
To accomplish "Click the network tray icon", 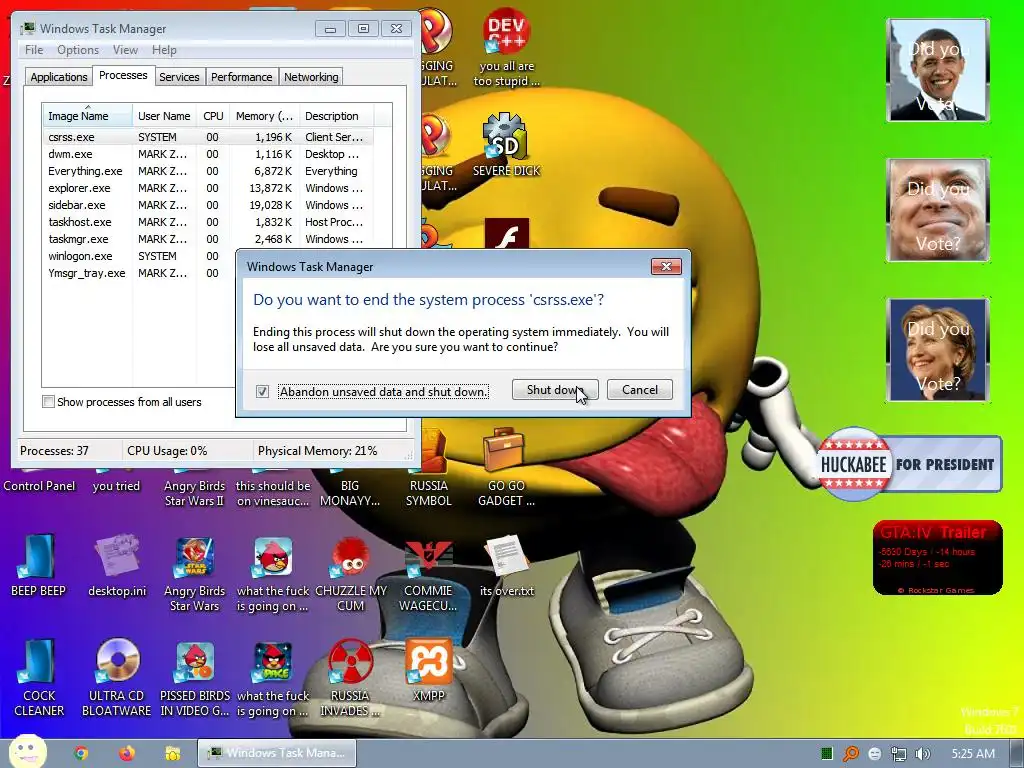I will 899,754.
